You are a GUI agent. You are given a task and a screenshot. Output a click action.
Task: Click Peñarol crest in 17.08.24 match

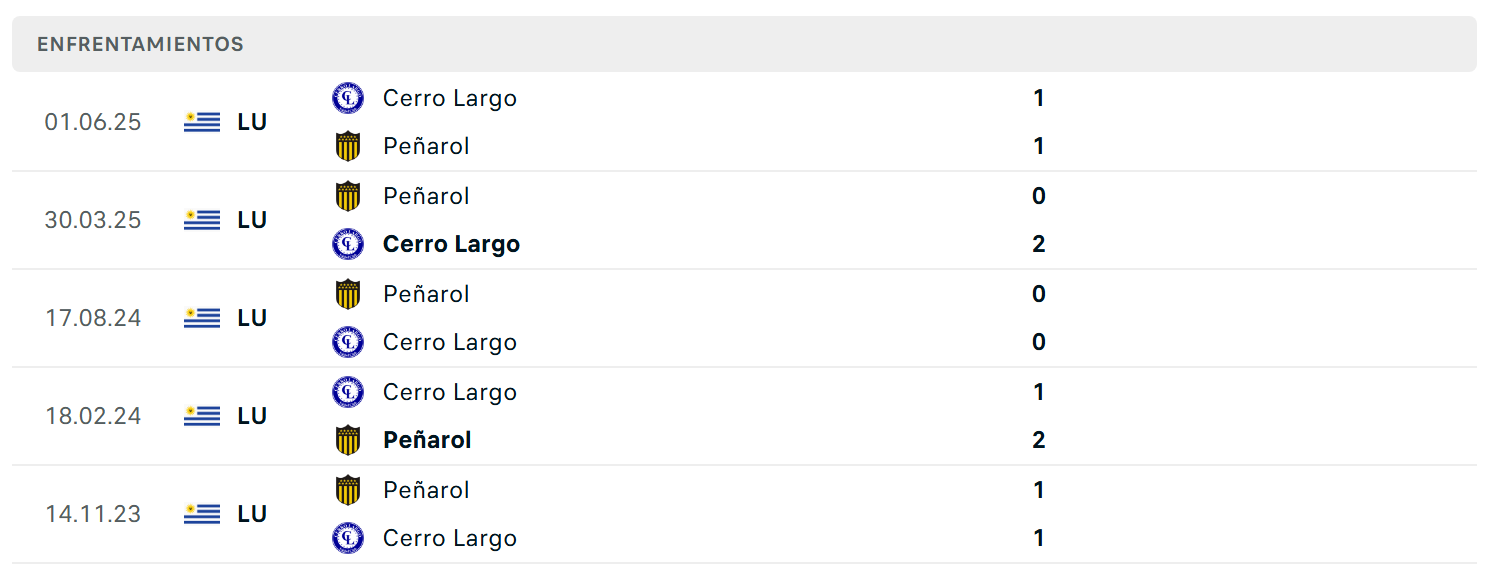[x=348, y=294]
